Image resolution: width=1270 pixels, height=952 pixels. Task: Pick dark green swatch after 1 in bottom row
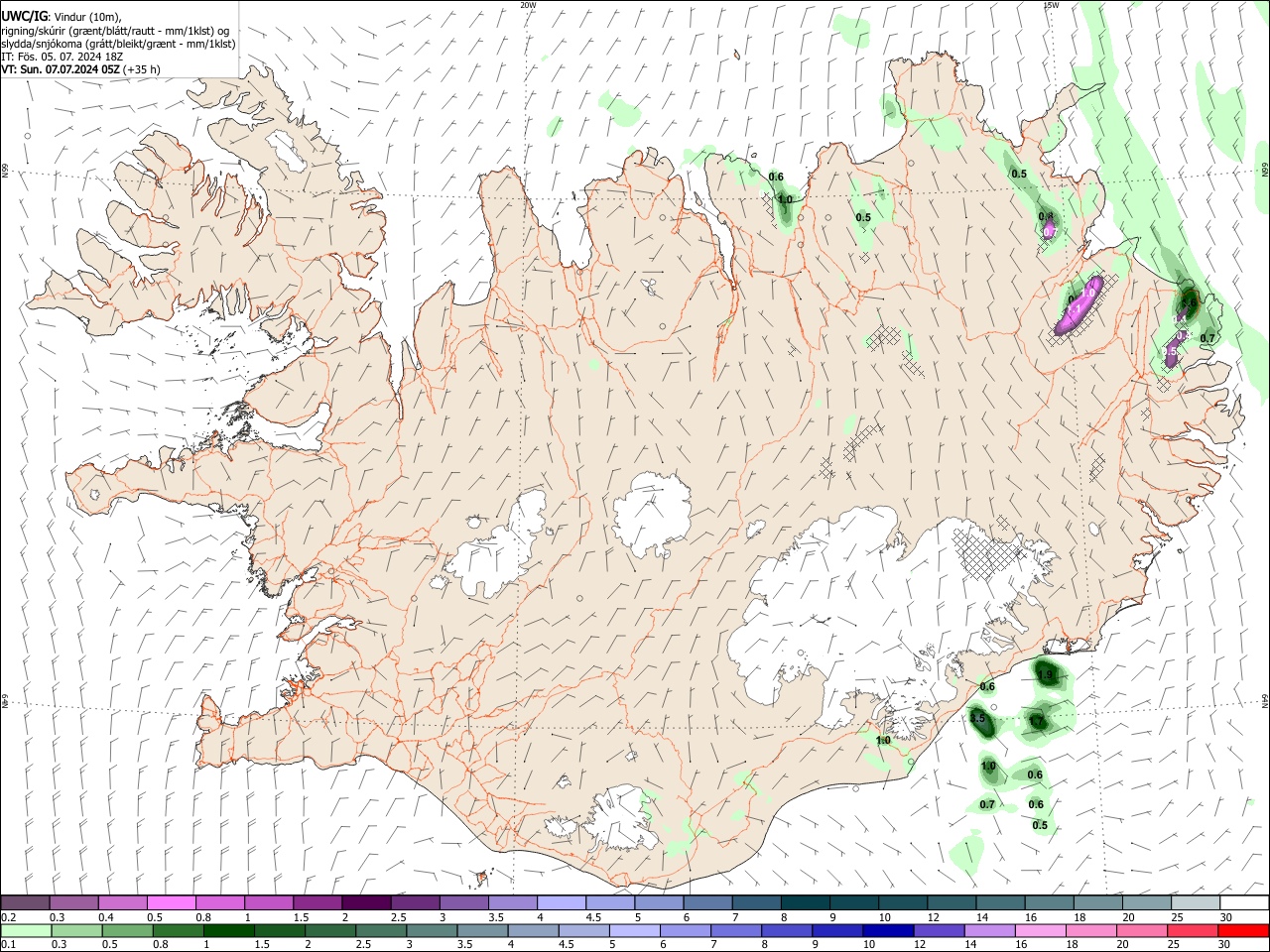[x=227, y=930]
